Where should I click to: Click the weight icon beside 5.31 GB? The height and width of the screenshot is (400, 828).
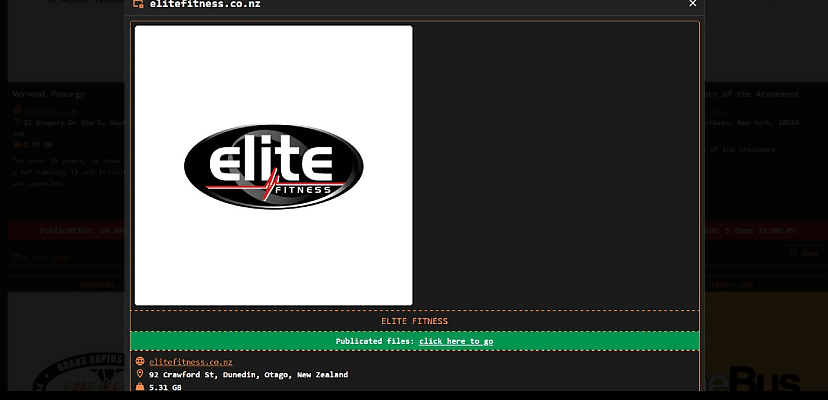(x=140, y=387)
